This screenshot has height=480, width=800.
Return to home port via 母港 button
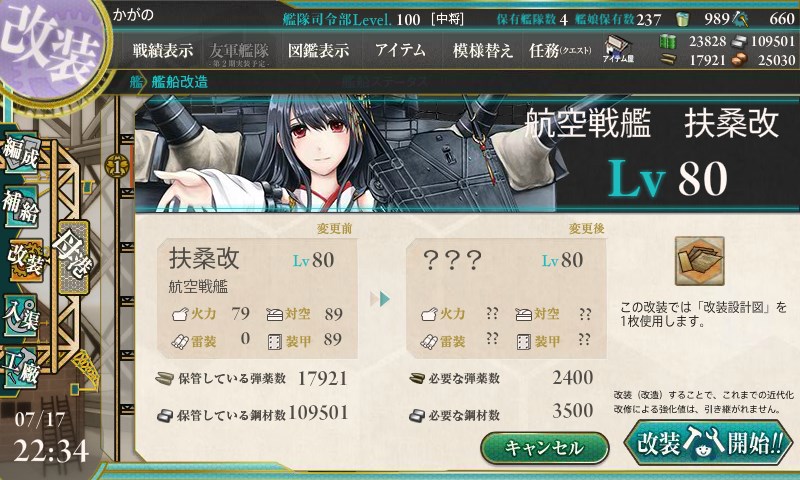pos(74,257)
